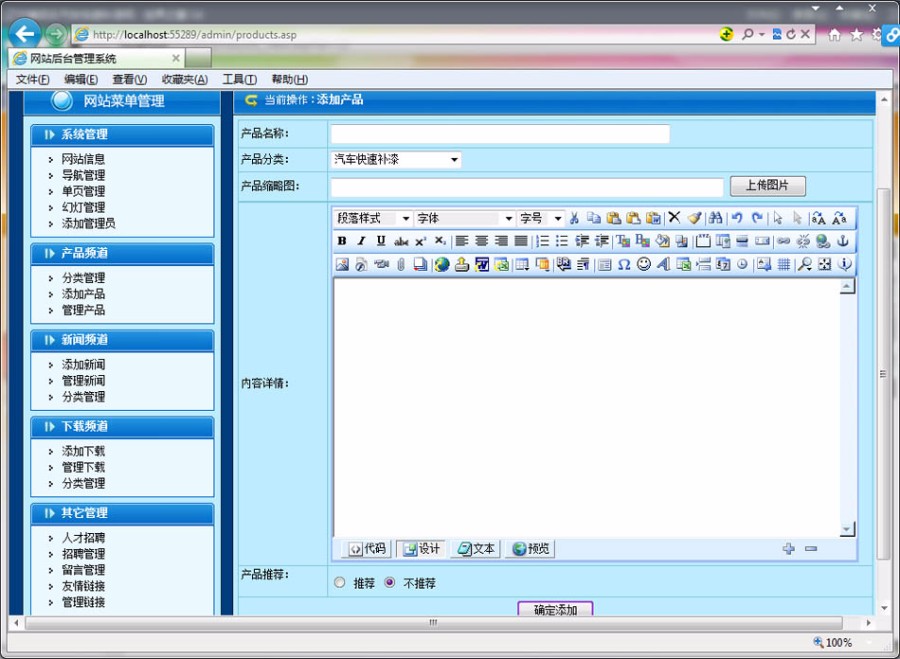Open the 产品分类 category dropdown
Image resolution: width=900 pixels, height=659 pixels.
coord(455,159)
